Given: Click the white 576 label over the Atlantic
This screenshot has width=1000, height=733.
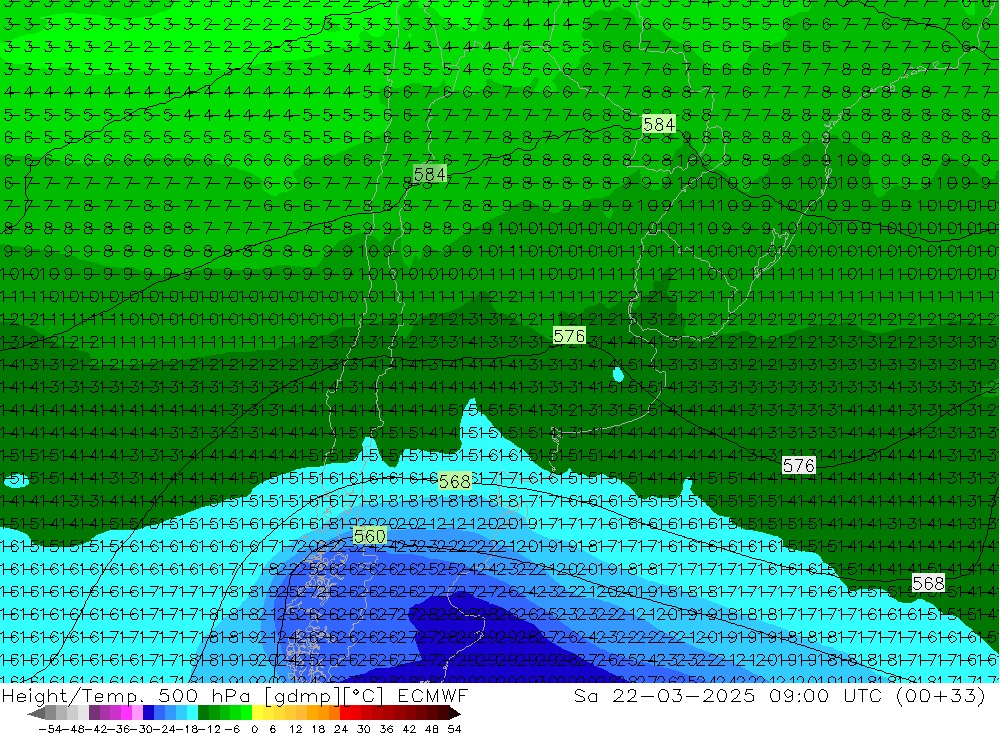Looking at the screenshot, I should [x=798, y=466].
